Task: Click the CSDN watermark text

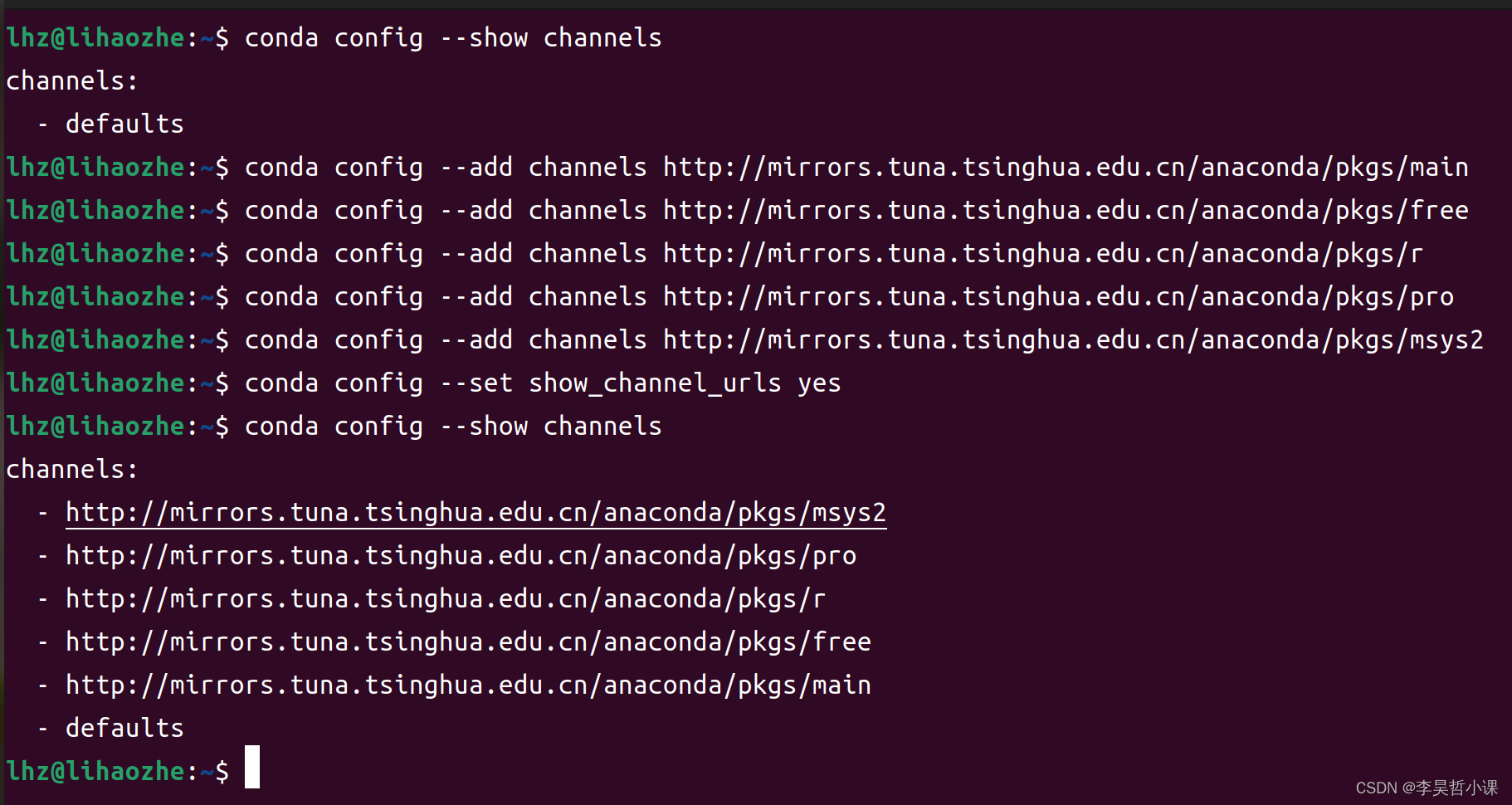Action: pos(1427,788)
